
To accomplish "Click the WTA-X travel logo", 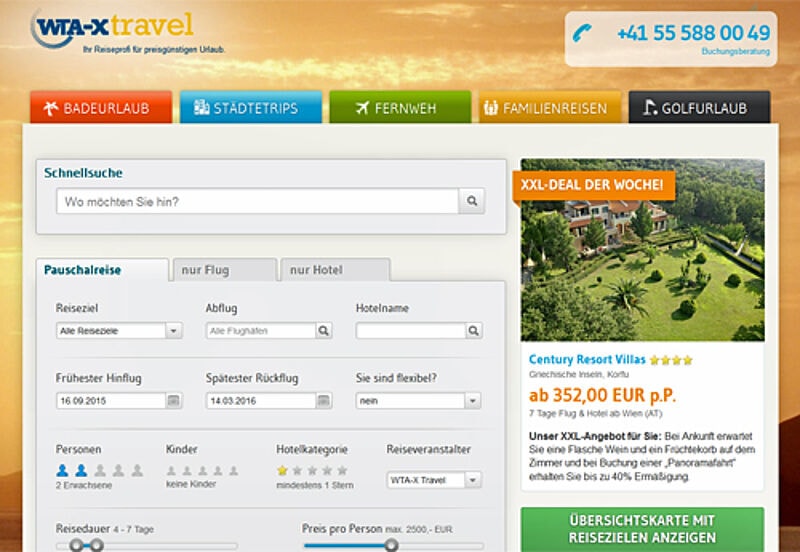I will (x=110, y=28).
